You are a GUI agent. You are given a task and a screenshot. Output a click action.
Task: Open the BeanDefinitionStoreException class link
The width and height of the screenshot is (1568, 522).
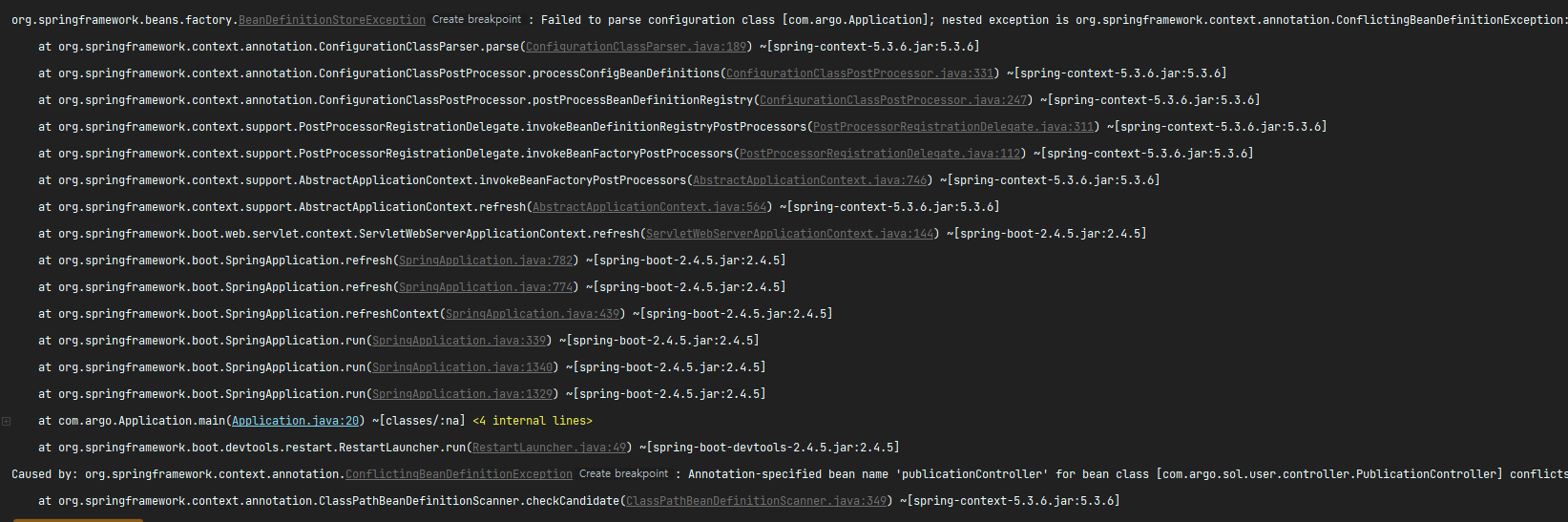click(x=332, y=20)
